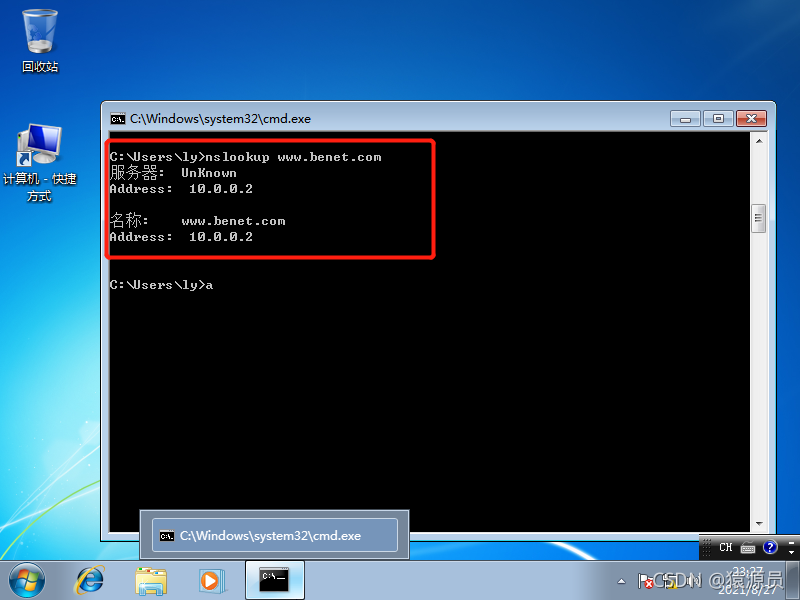Click the console scrollbar down arrow
The image size is (800, 600).
[759, 523]
